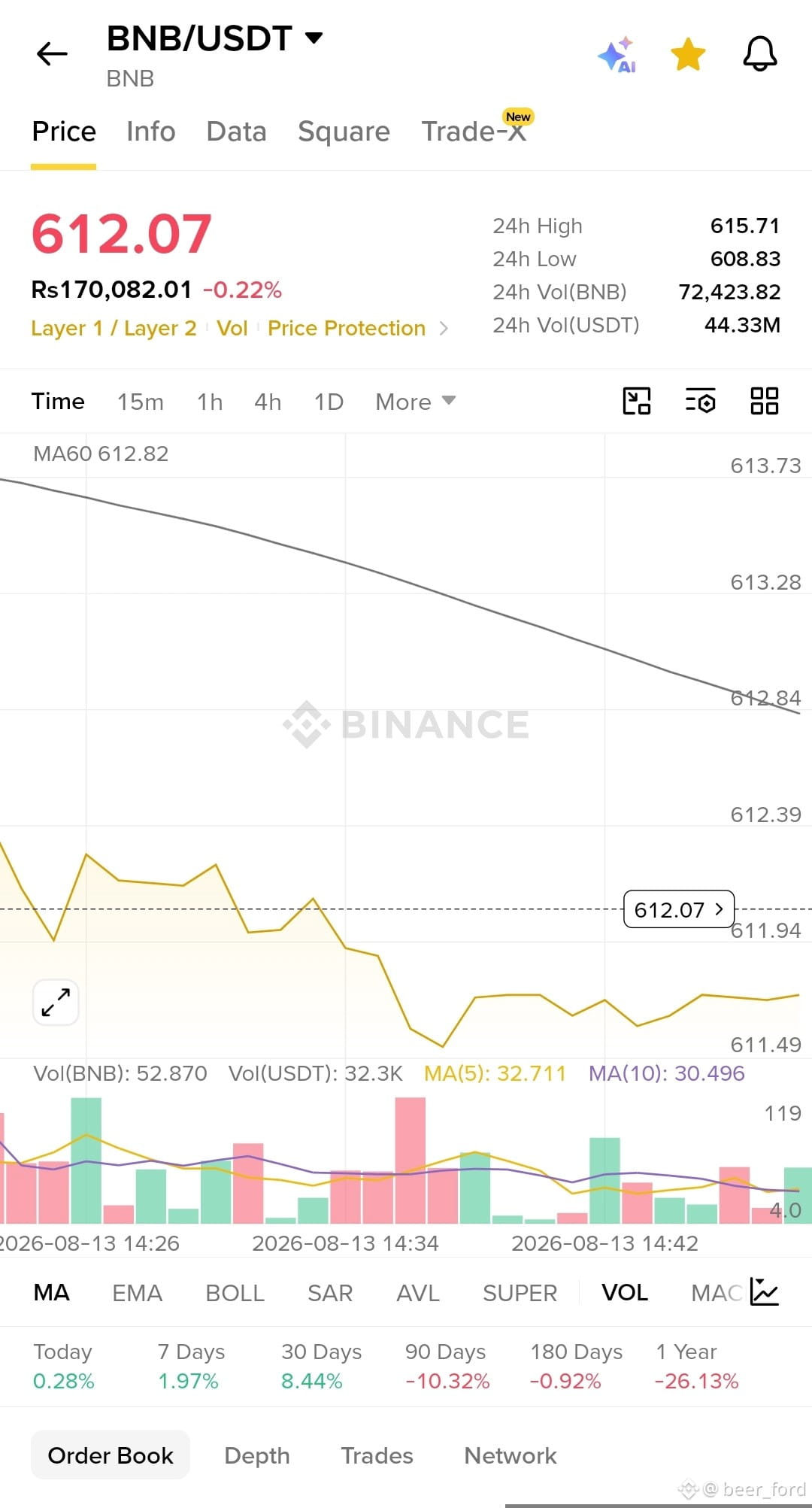Tap the 612.07 current price marker
The height and width of the screenshot is (1508, 812).
679,909
